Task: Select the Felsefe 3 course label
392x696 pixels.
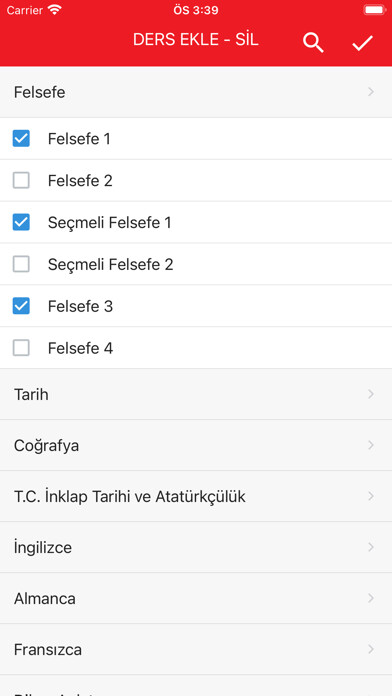Action: pyautogui.click(x=80, y=306)
